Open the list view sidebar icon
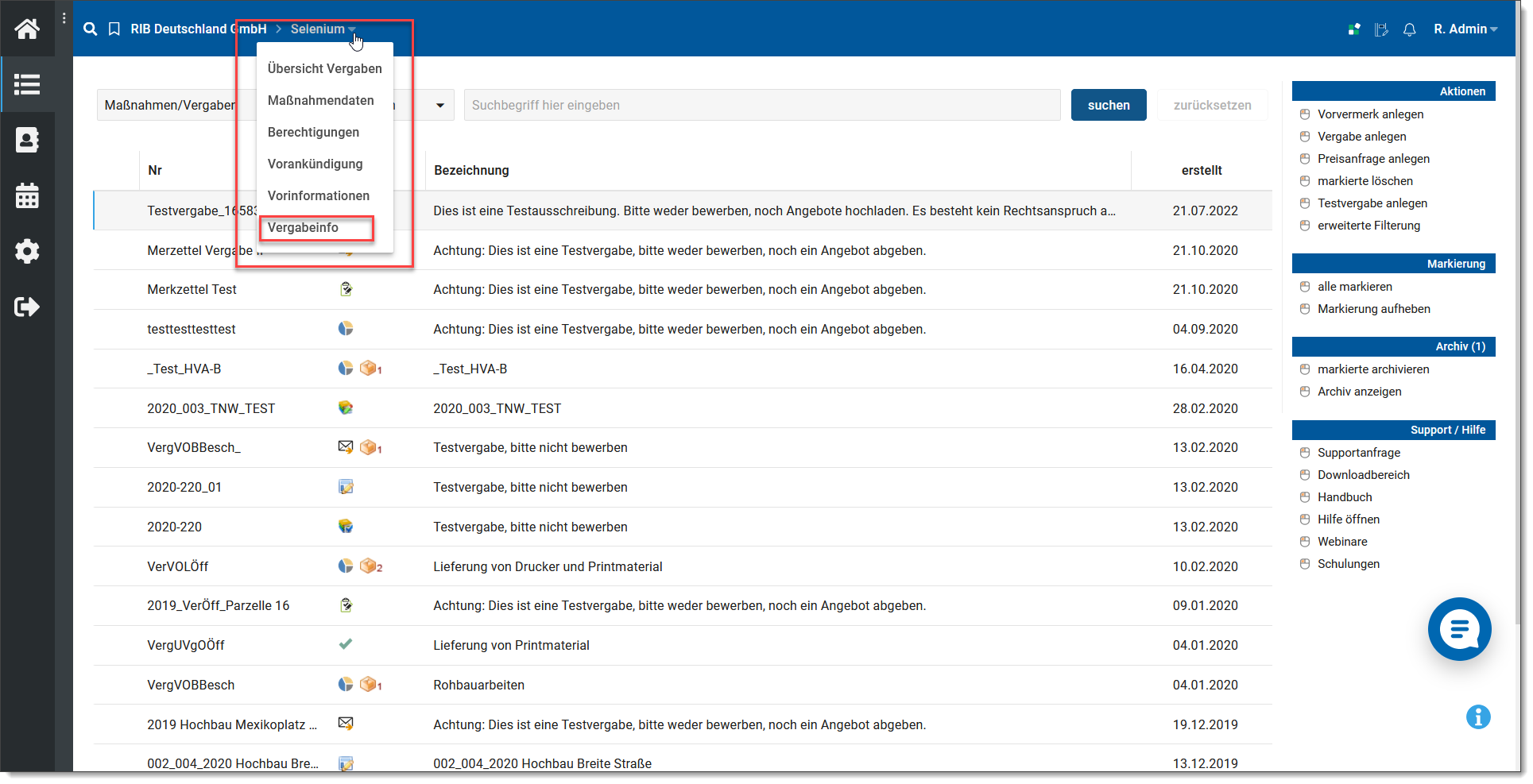This screenshot has width=1533, height=784. pos(27,84)
